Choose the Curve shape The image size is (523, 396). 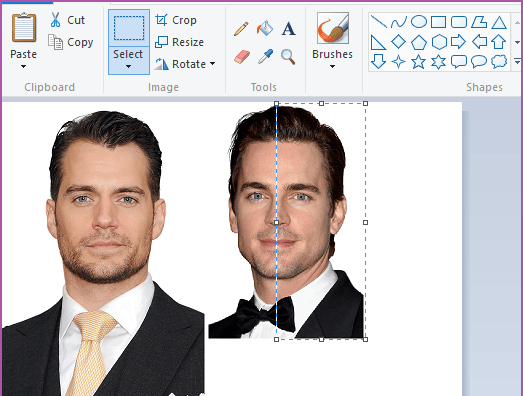399,22
